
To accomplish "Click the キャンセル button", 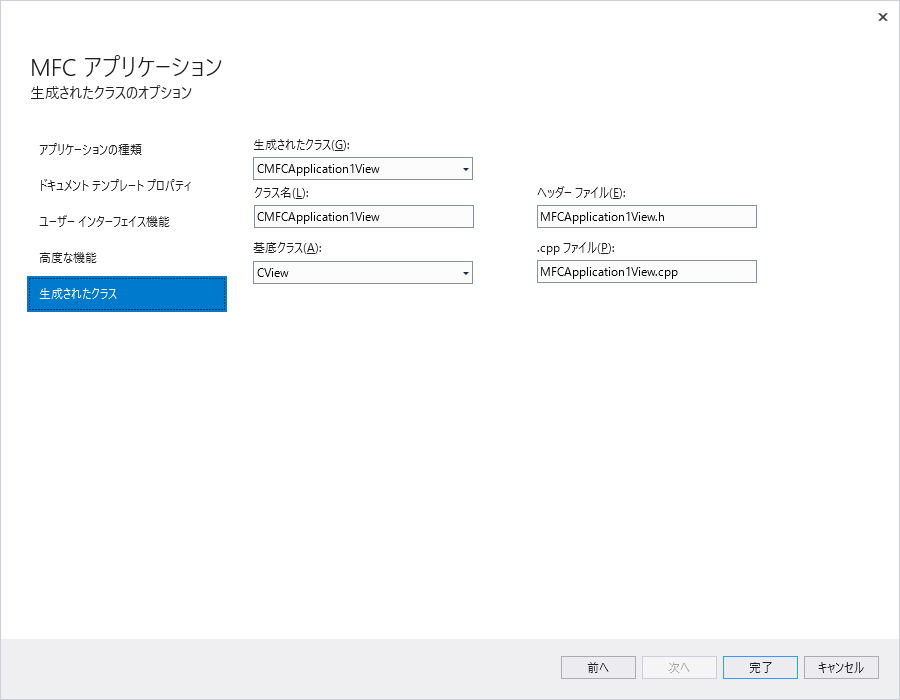I will coord(840,667).
